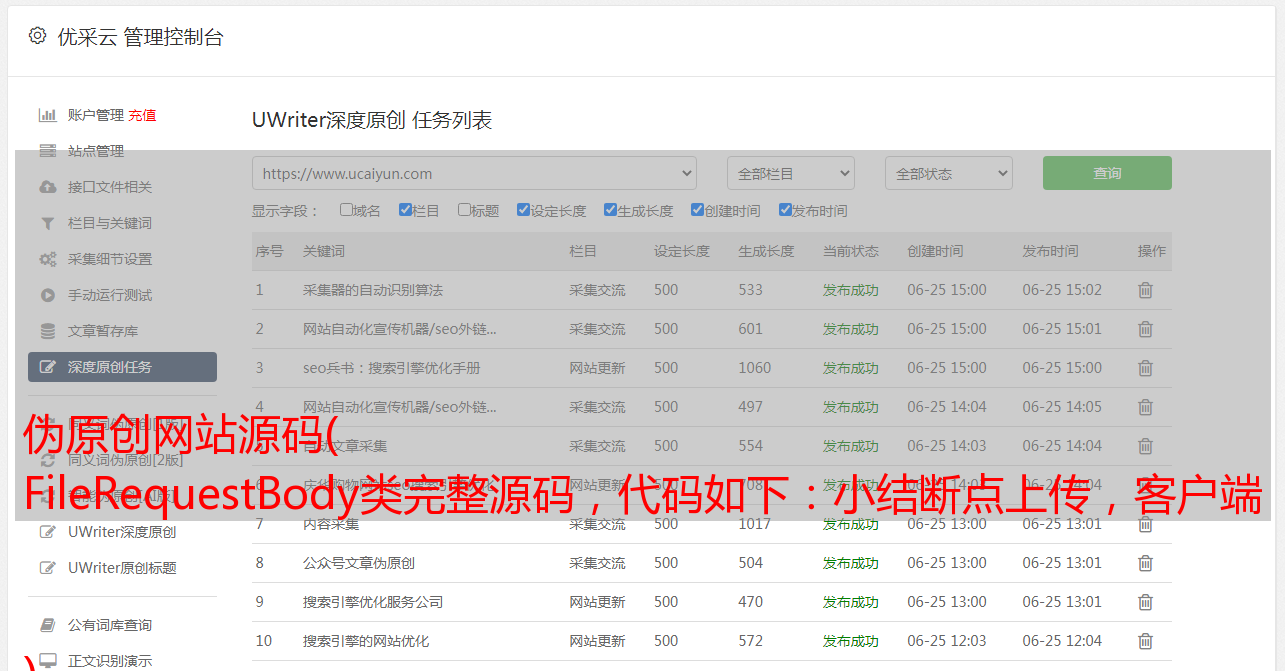Click the keyword 采集器的自动识别算法
The image size is (1285, 671).
point(373,290)
